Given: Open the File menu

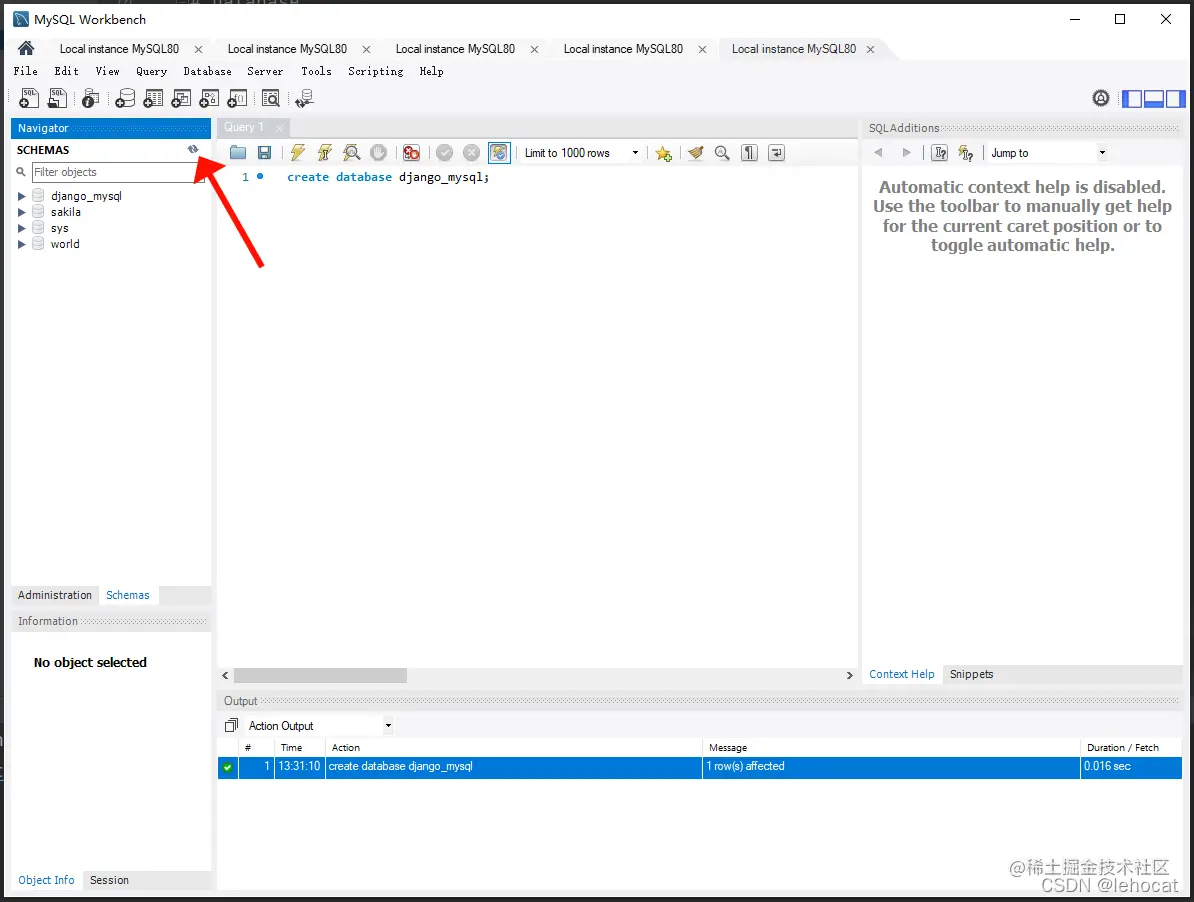Looking at the screenshot, I should [25, 72].
